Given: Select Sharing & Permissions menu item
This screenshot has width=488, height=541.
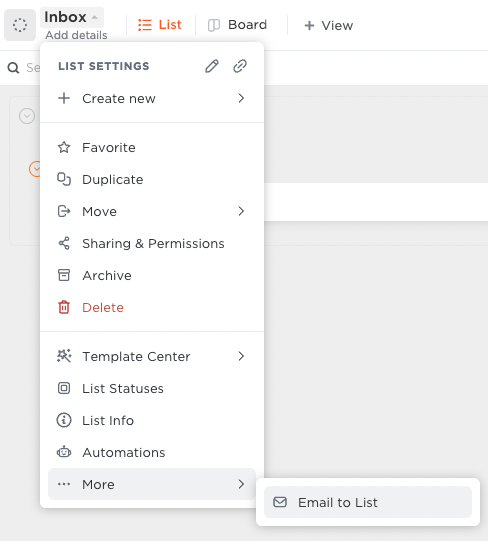Looking at the screenshot, I should (x=152, y=244).
